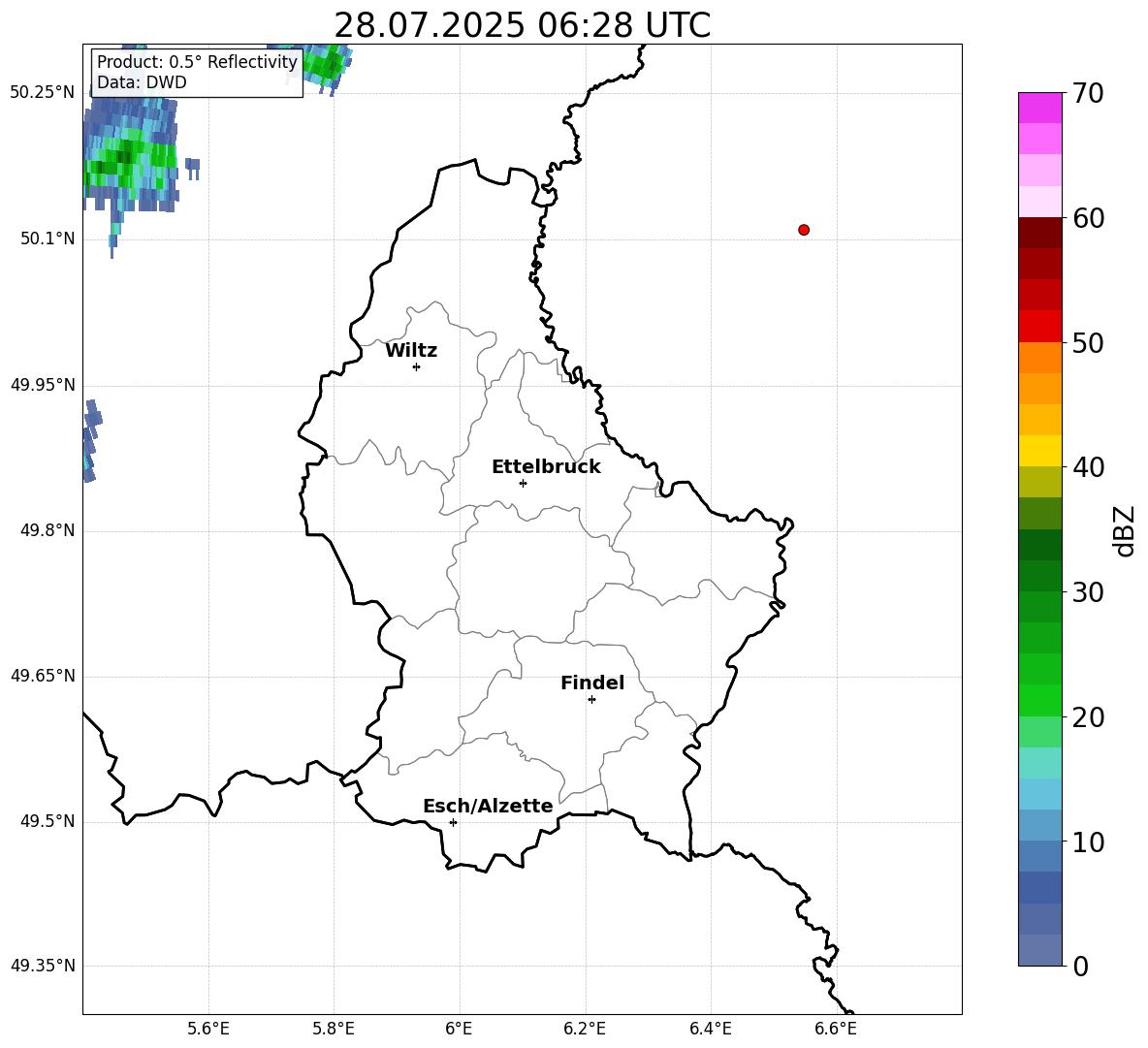Click the Esch/Alzette station label
Screen dimensions: 1148x1048
[x=488, y=806]
